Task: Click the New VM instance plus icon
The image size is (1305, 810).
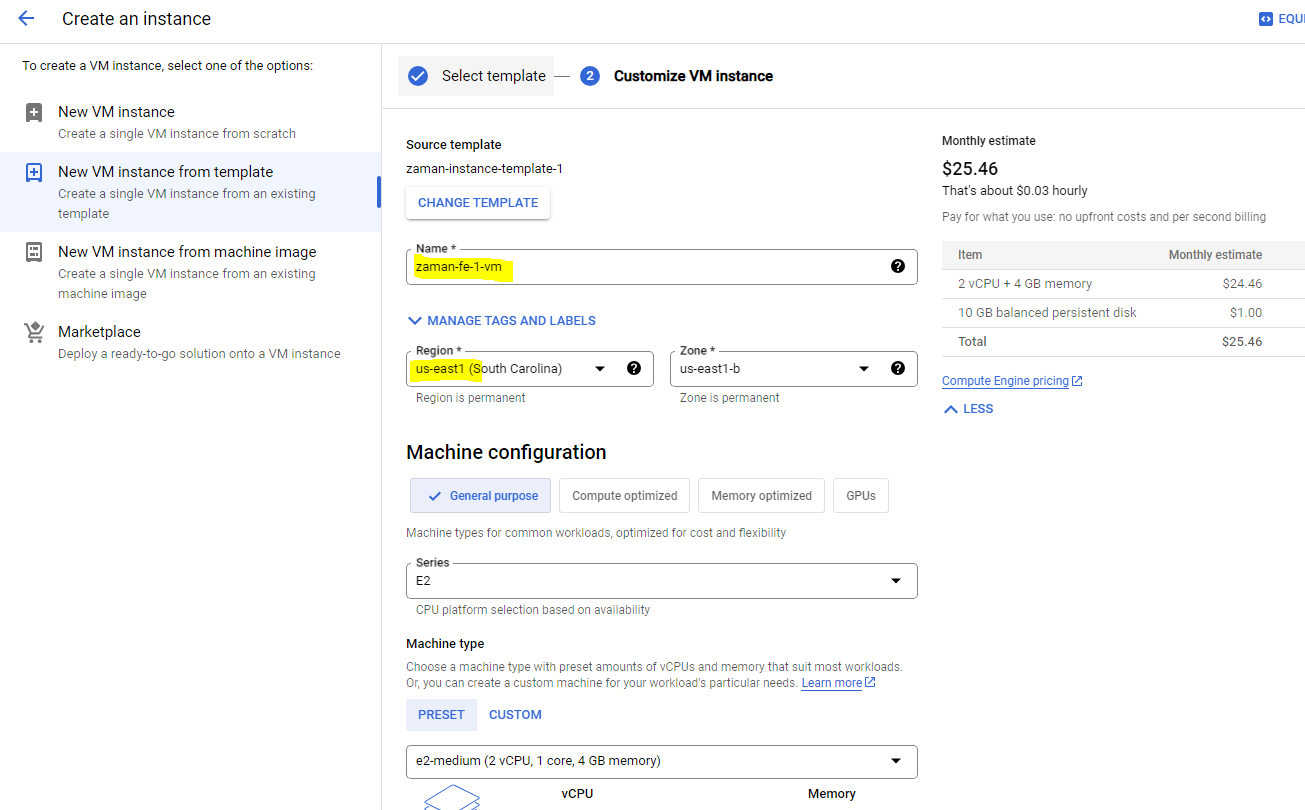Action: click(34, 112)
